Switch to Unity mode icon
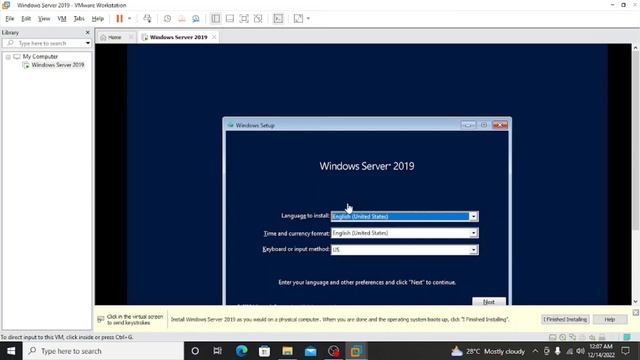Viewport: 640px width, 360px height. pyautogui.click(x=258, y=18)
